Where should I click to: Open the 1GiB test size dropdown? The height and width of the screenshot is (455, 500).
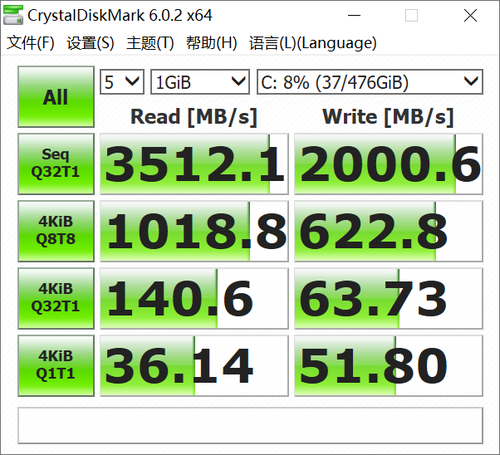click(200, 82)
